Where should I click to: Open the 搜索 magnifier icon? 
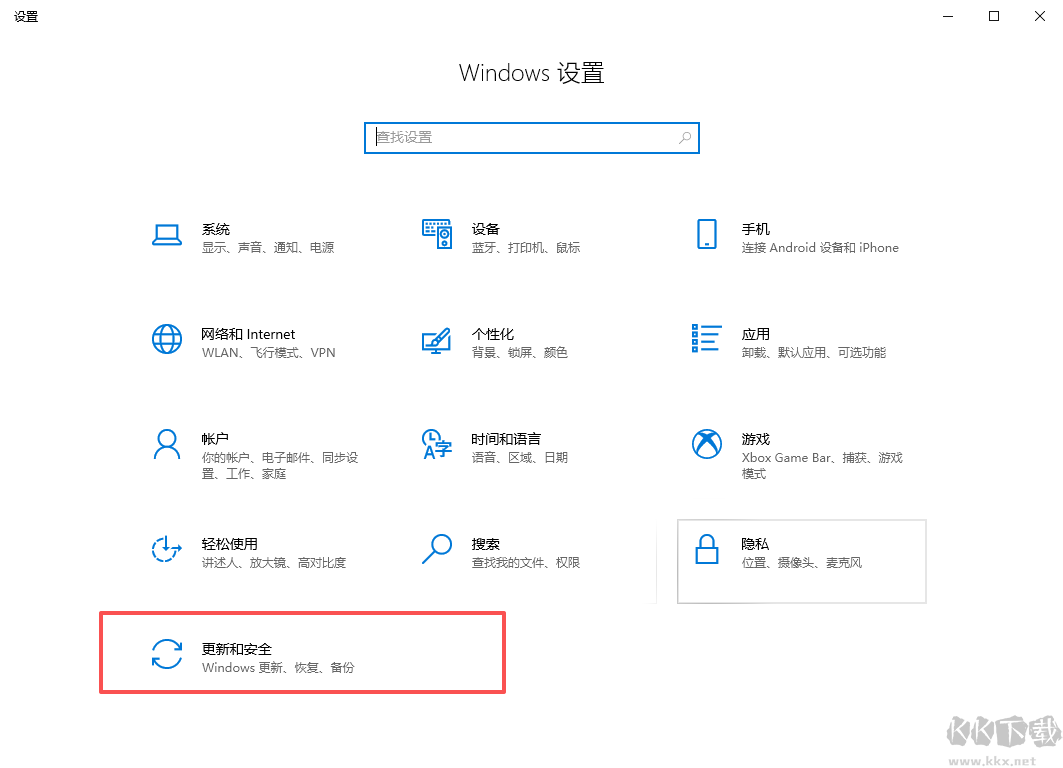[437, 549]
